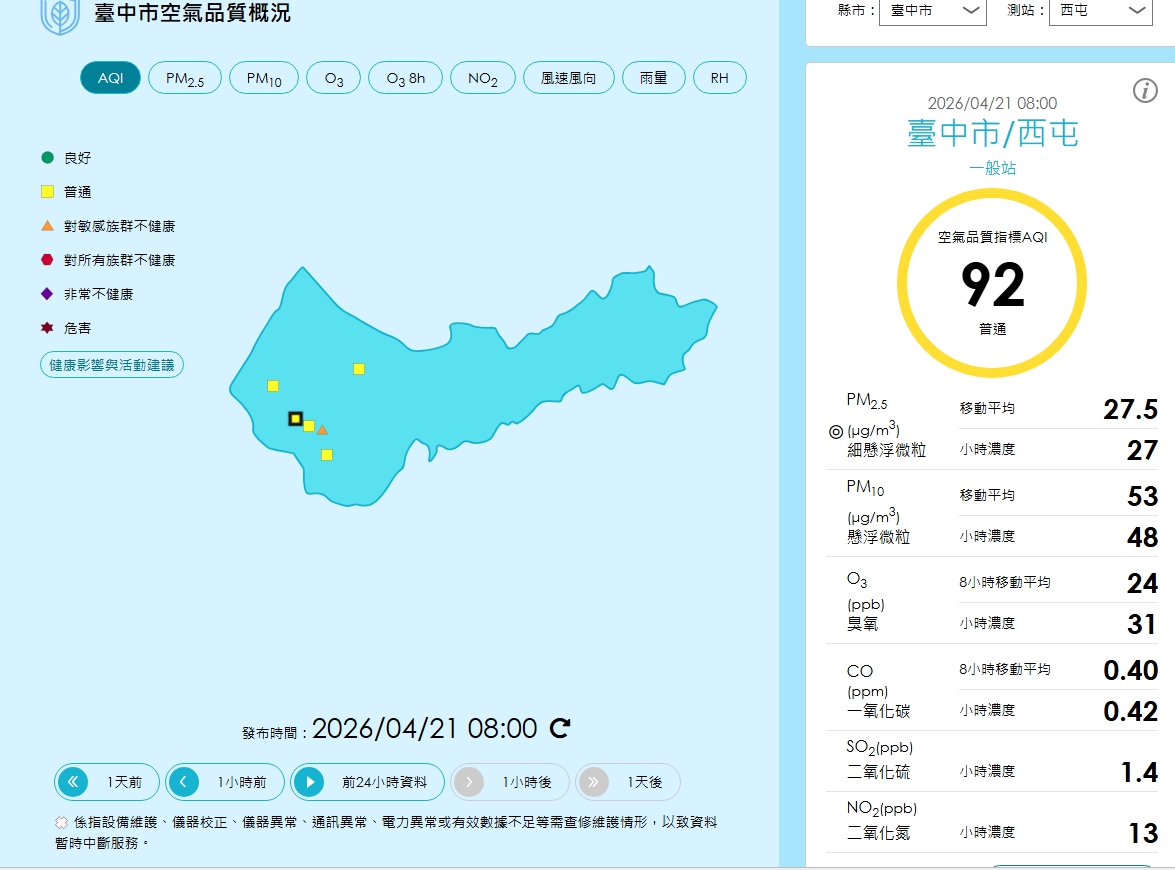Switch to the RH humidity tab
The width and height of the screenshot is (1175, 870).
[719, 78]
